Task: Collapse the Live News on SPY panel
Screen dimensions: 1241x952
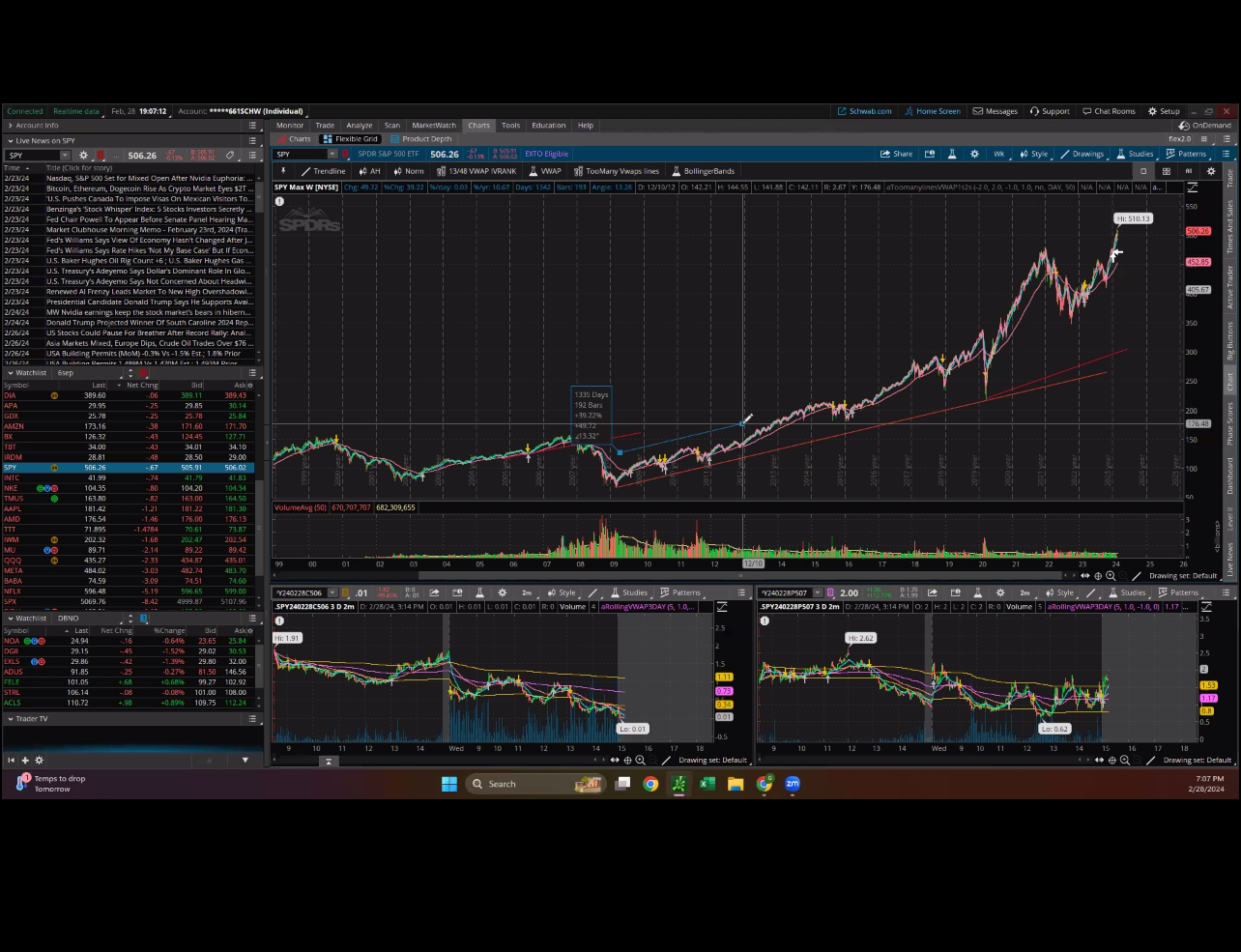Action: 12,140
